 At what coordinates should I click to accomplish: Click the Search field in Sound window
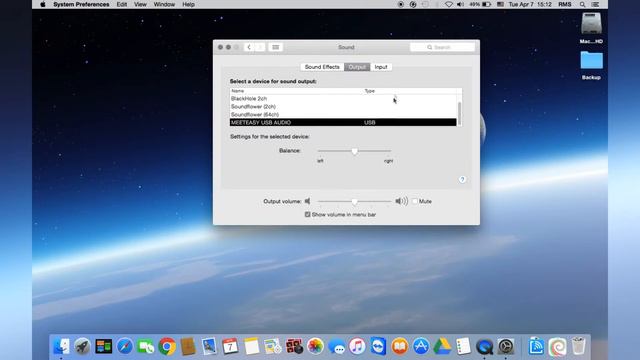[x=442, y=47]
